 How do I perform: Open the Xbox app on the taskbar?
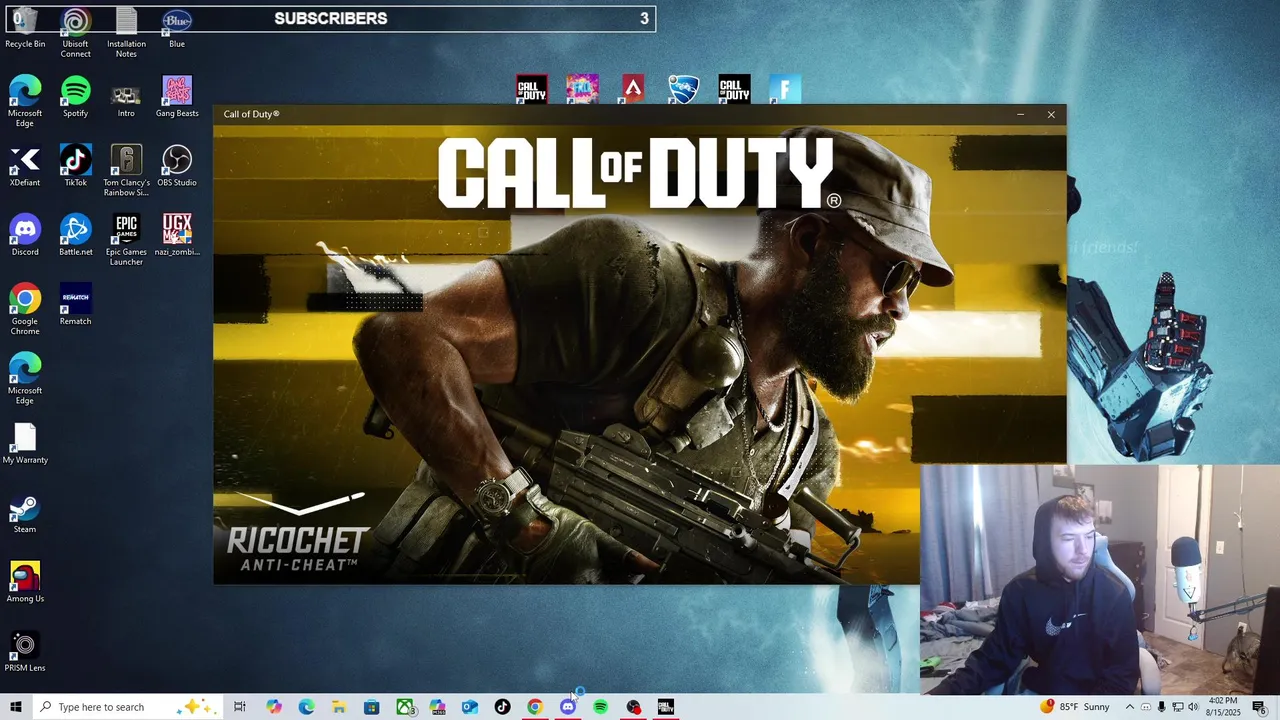point(405,707)
